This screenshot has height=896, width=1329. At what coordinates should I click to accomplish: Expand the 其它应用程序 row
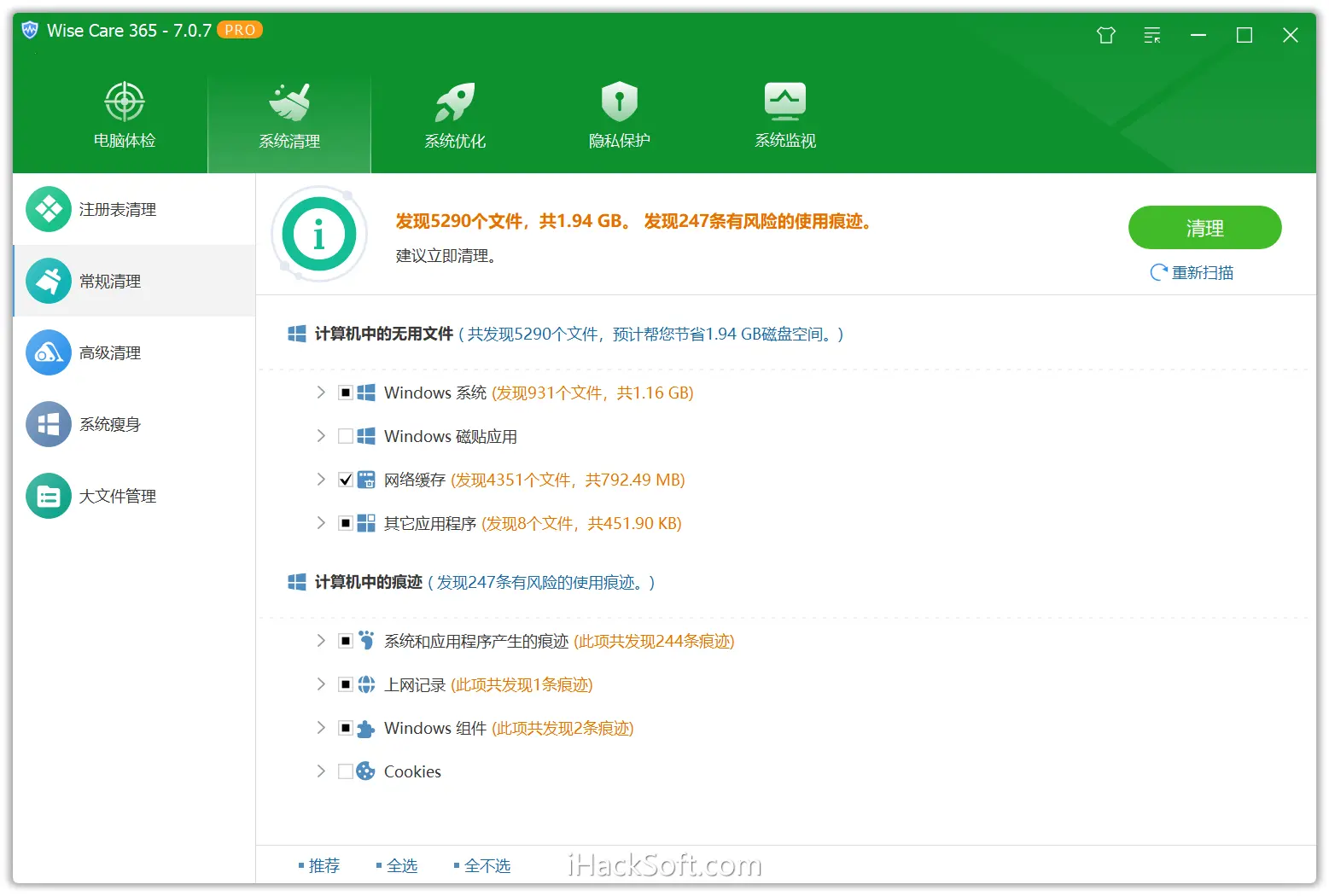321,523
